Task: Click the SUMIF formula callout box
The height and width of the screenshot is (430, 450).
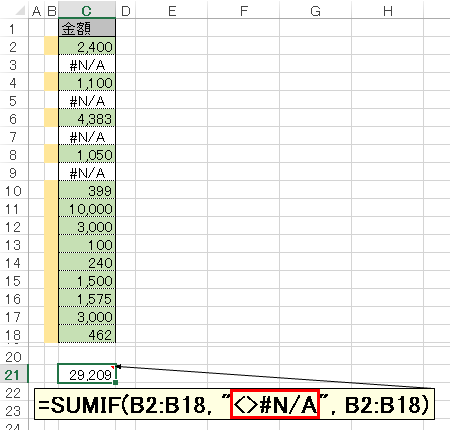Action: click(x=234, y=404)
